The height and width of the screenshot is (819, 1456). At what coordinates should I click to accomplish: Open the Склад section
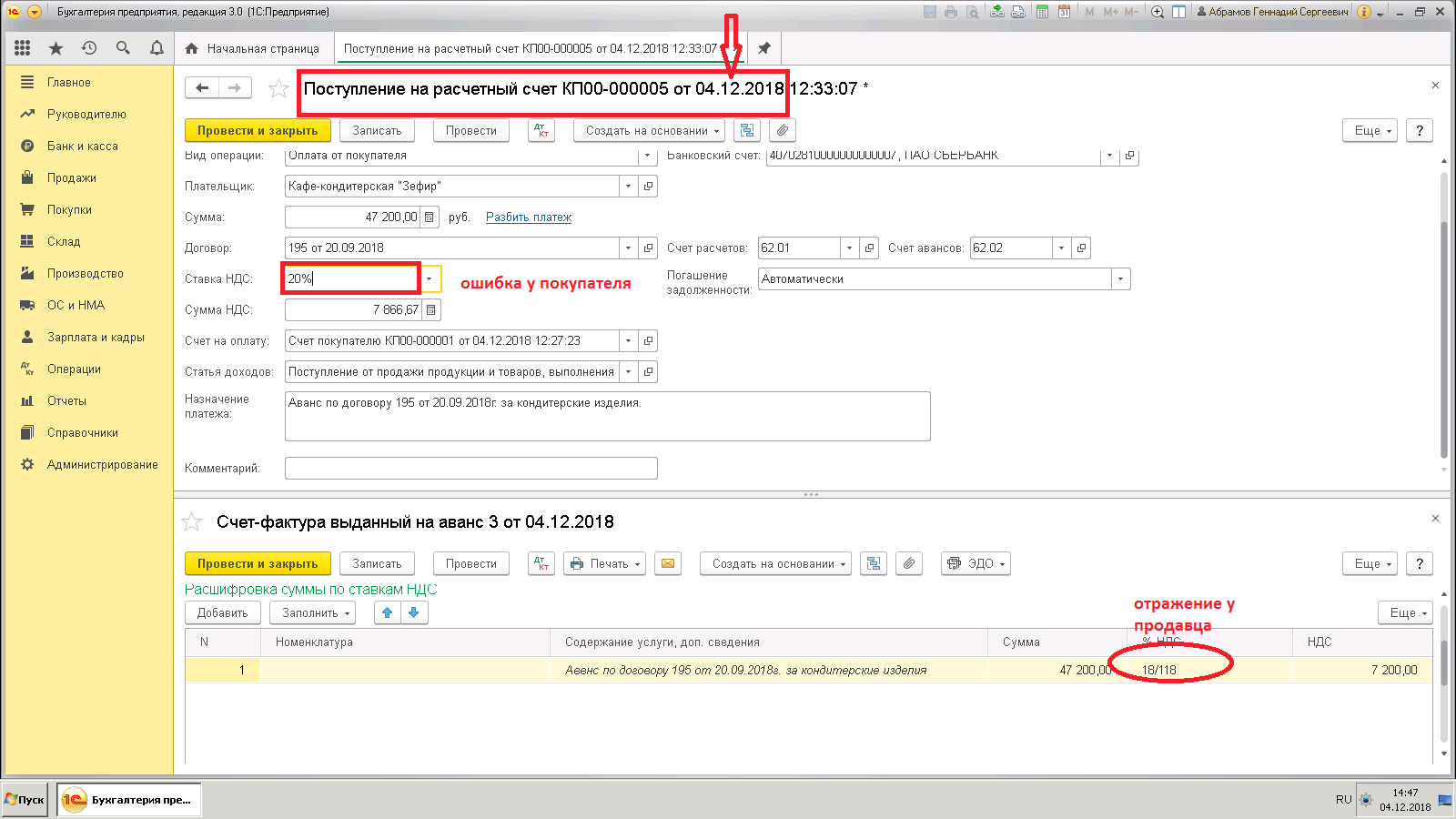[x=64, y=241]
